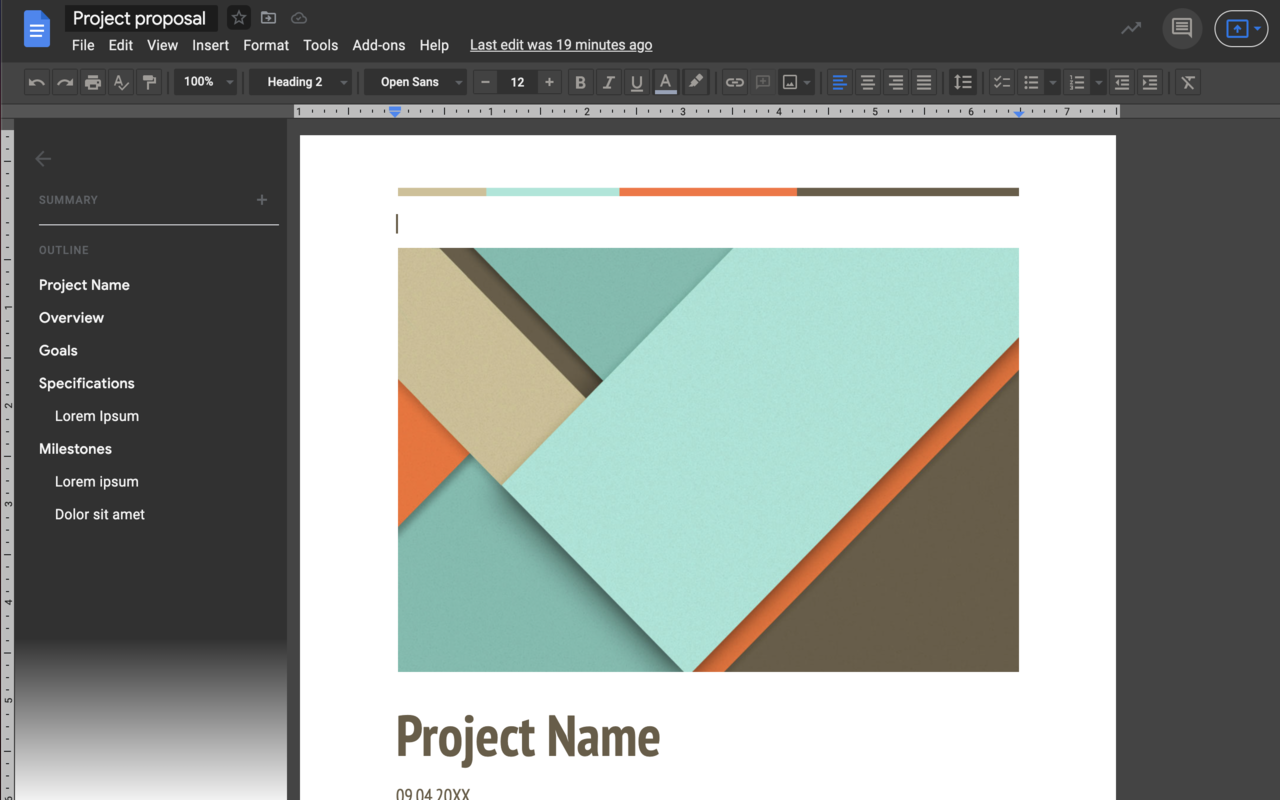
Task: Toggle bold formatting
Action: 580,82
